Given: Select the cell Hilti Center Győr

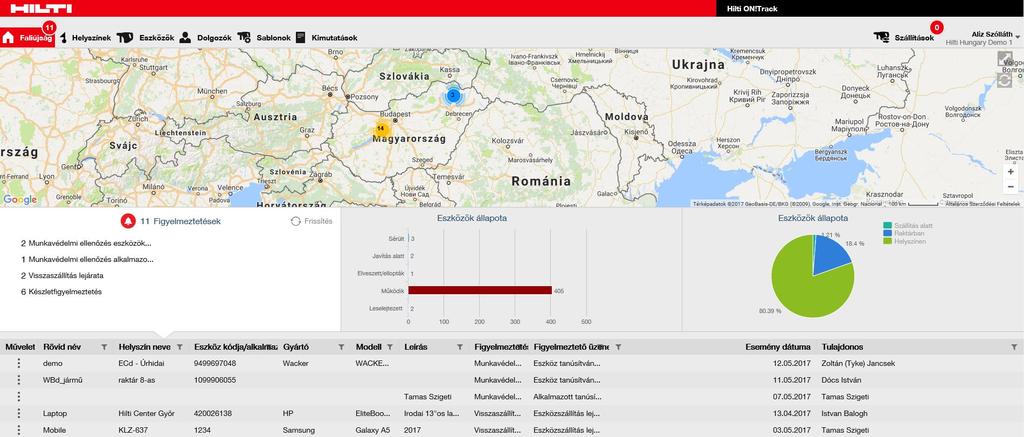Looking at the screenshot, I should tap(146, 413).
